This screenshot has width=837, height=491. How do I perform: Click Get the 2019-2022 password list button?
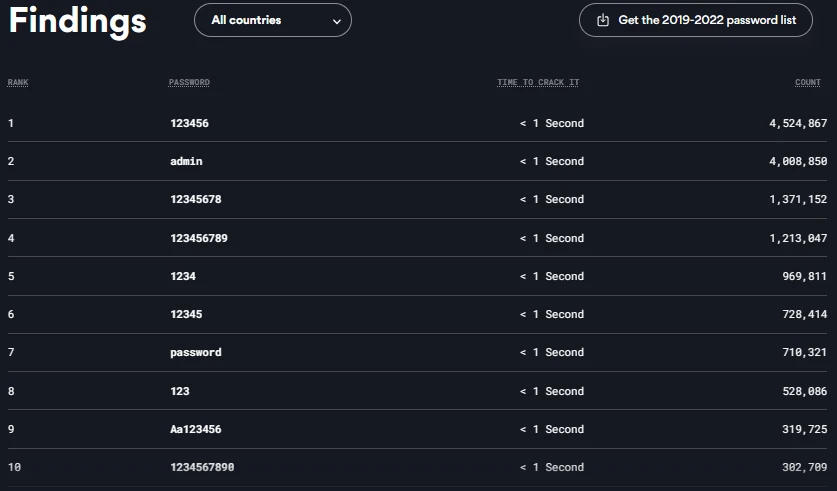coord(695,20)
